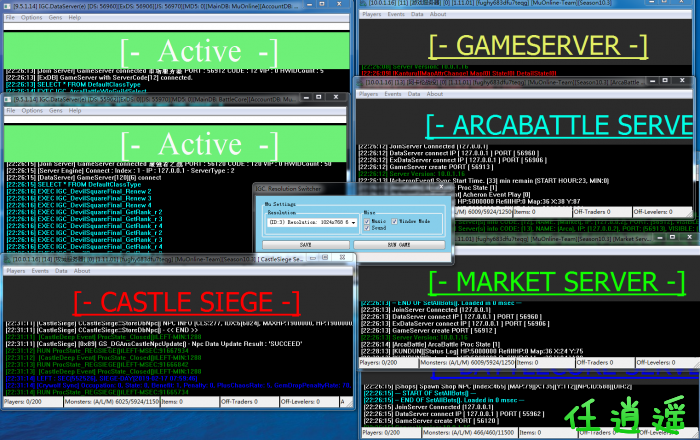Image resolution: width=700 pixels, height=440 pixels.
Task: Maximize the CastleSiege server window
Action: point(325,257)
